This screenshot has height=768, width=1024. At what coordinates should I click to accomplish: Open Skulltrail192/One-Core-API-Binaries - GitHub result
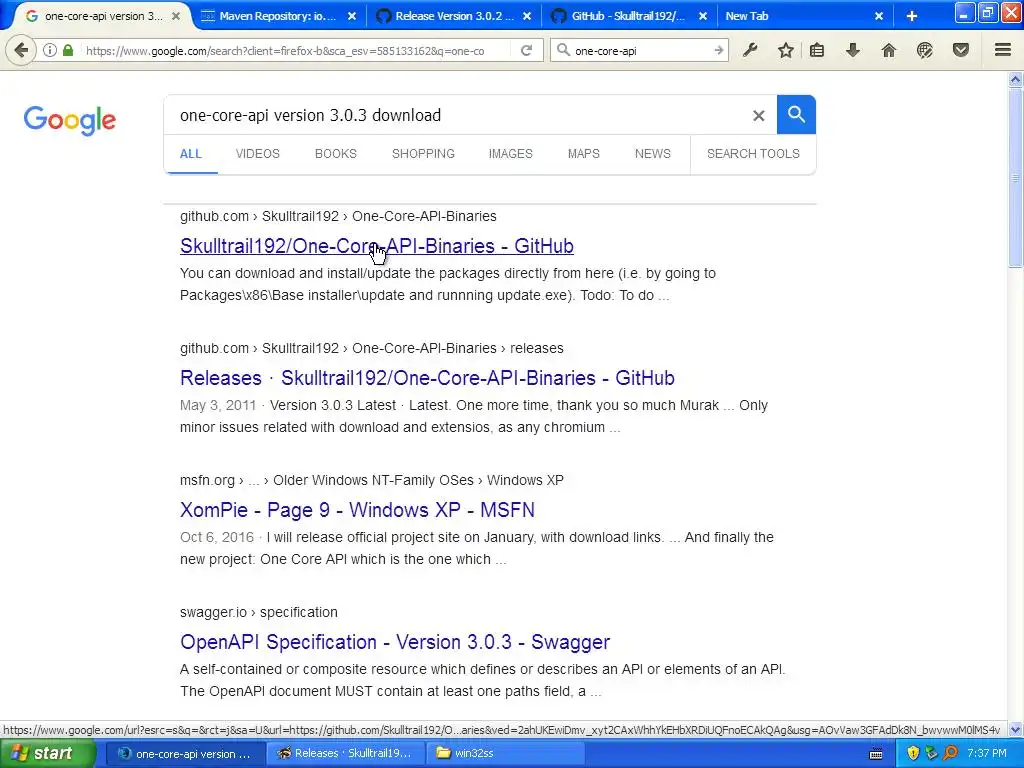[377, 246]
